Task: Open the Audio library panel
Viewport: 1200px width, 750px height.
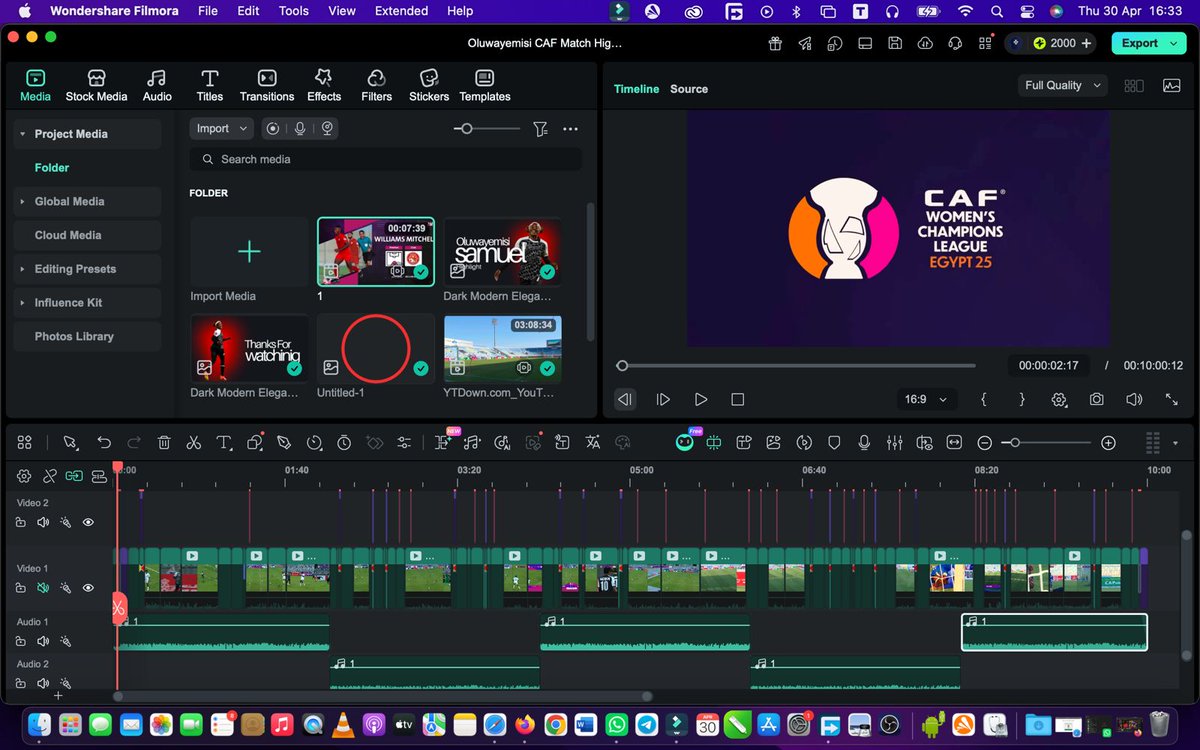Action: 157,86
